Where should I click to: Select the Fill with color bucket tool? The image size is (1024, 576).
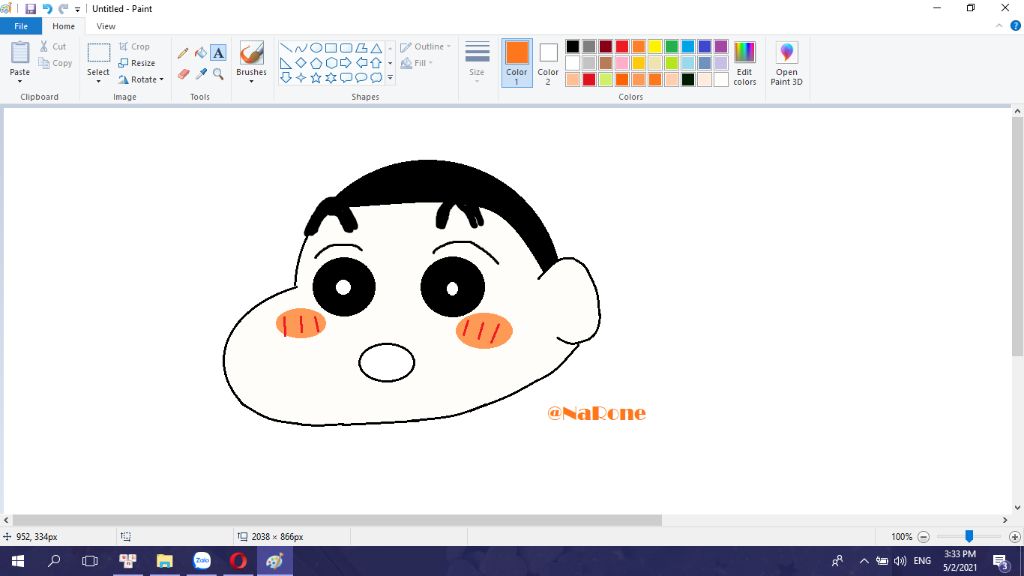click(200, 53)
